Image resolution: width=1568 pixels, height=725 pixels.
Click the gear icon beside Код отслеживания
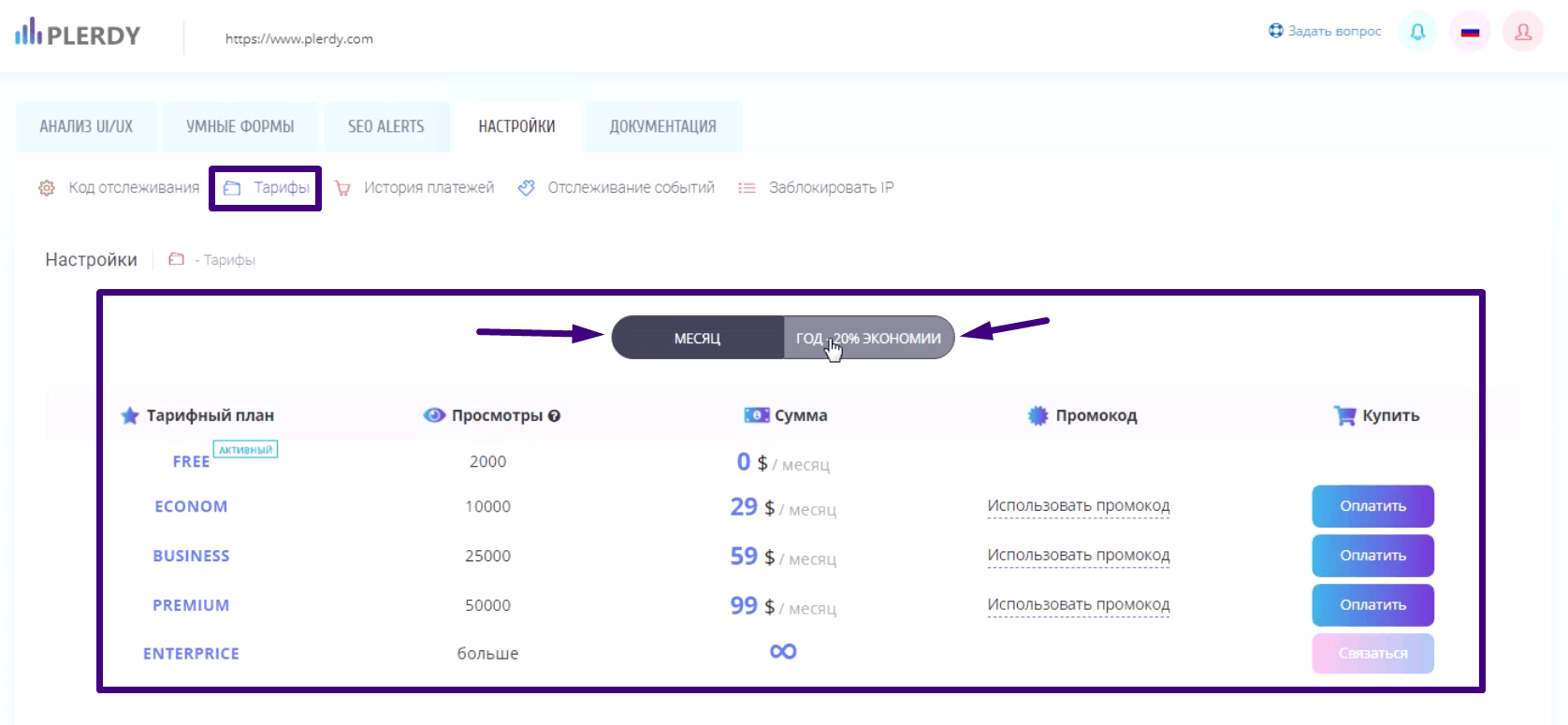47,188
